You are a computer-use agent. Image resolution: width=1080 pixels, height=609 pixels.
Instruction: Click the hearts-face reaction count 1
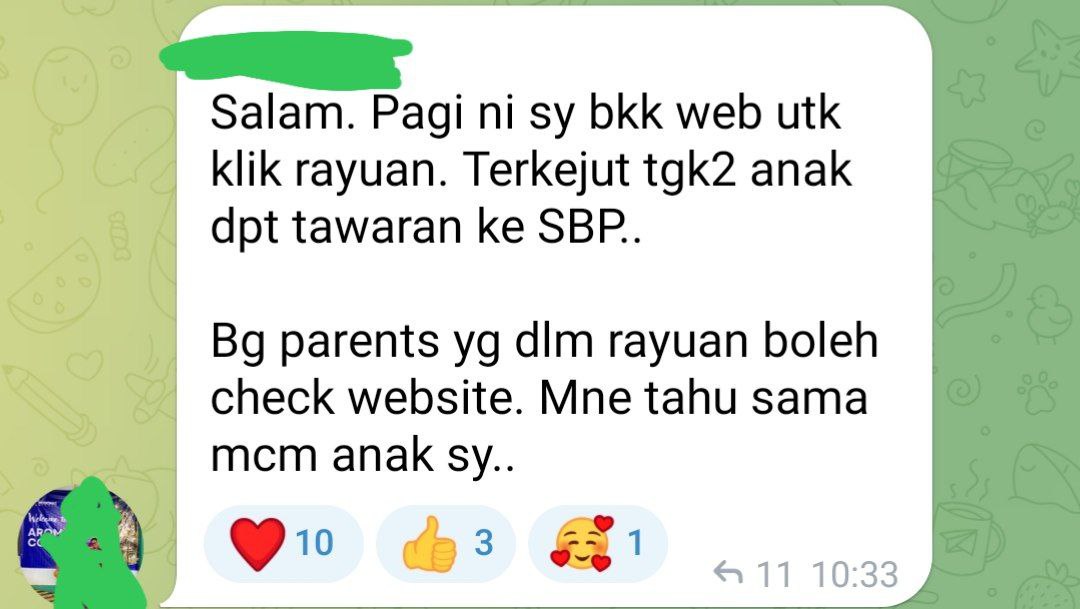click(635, 543)
